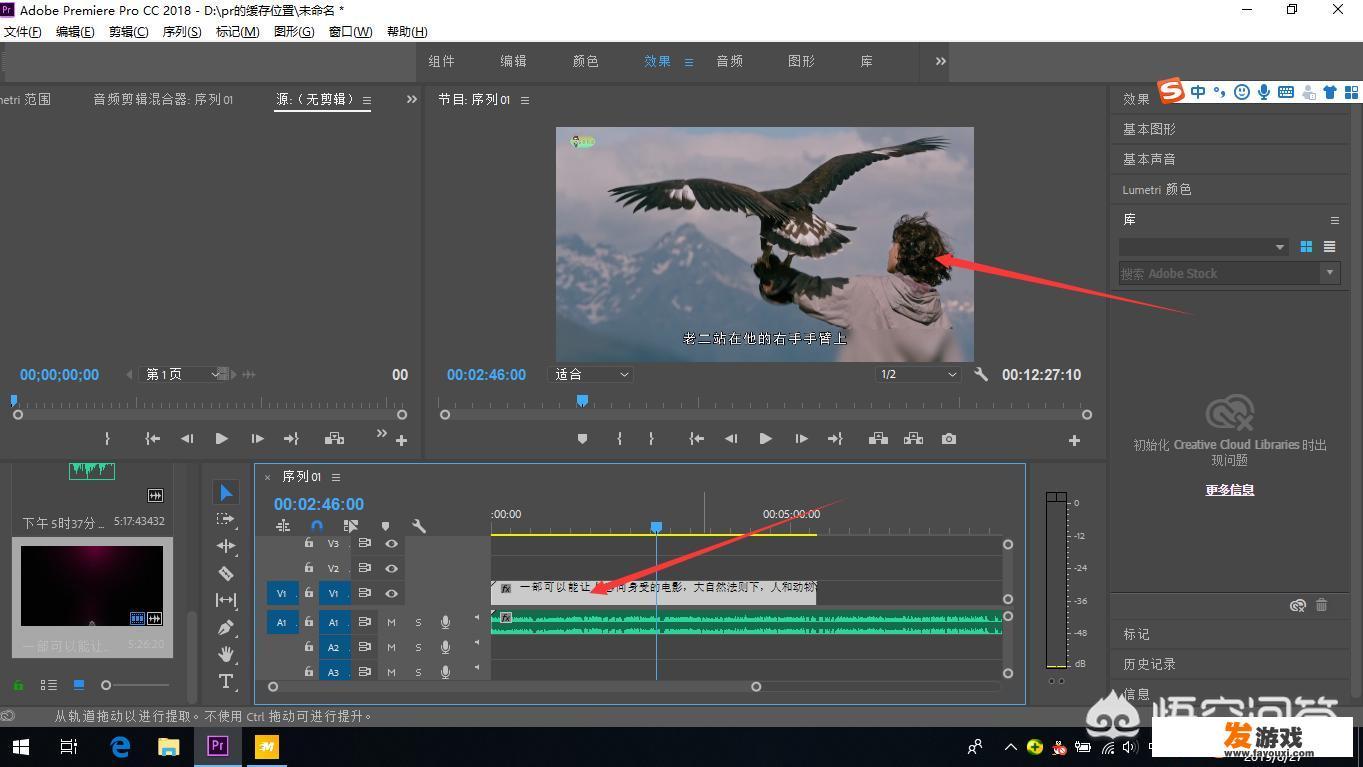Mark In point in program monitor

pos(619,439)
